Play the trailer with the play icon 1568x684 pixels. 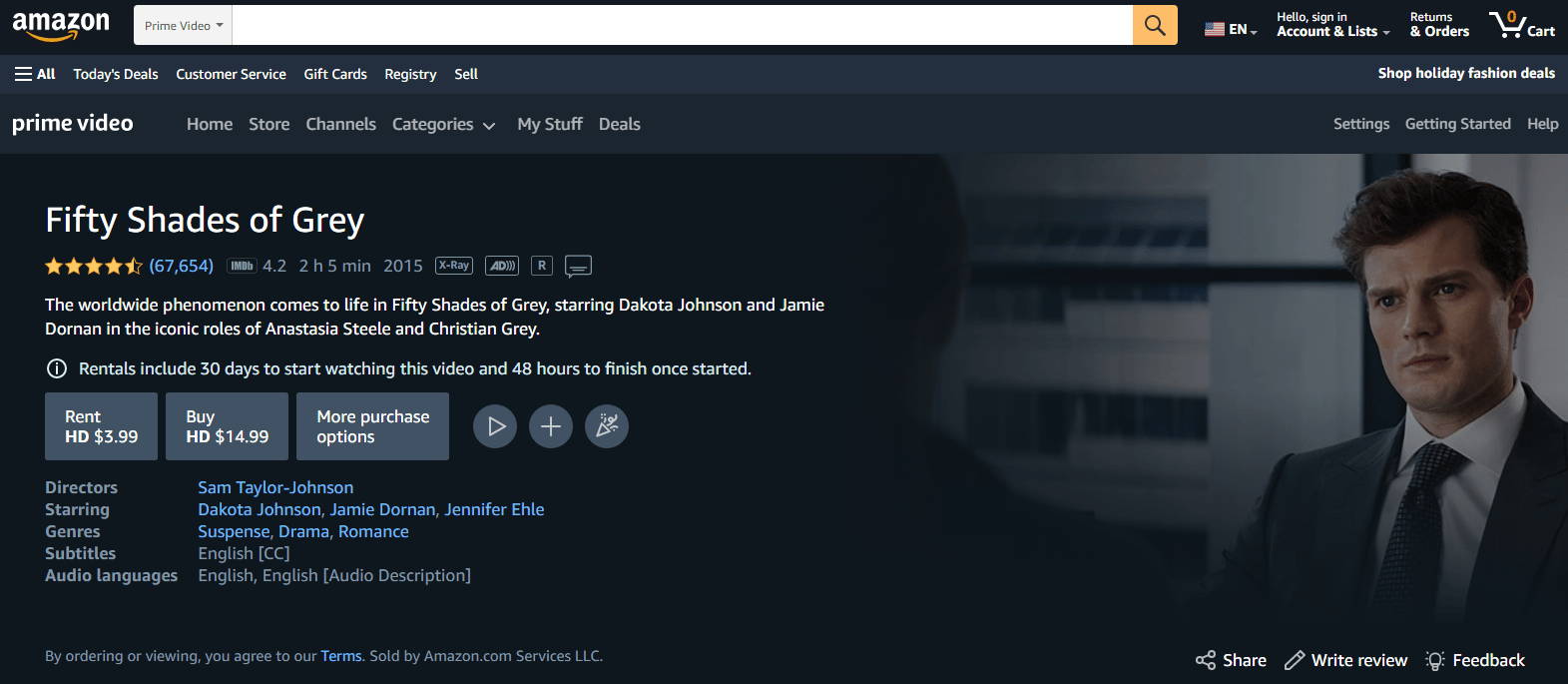pyautogui.click(x=495, y=426)
